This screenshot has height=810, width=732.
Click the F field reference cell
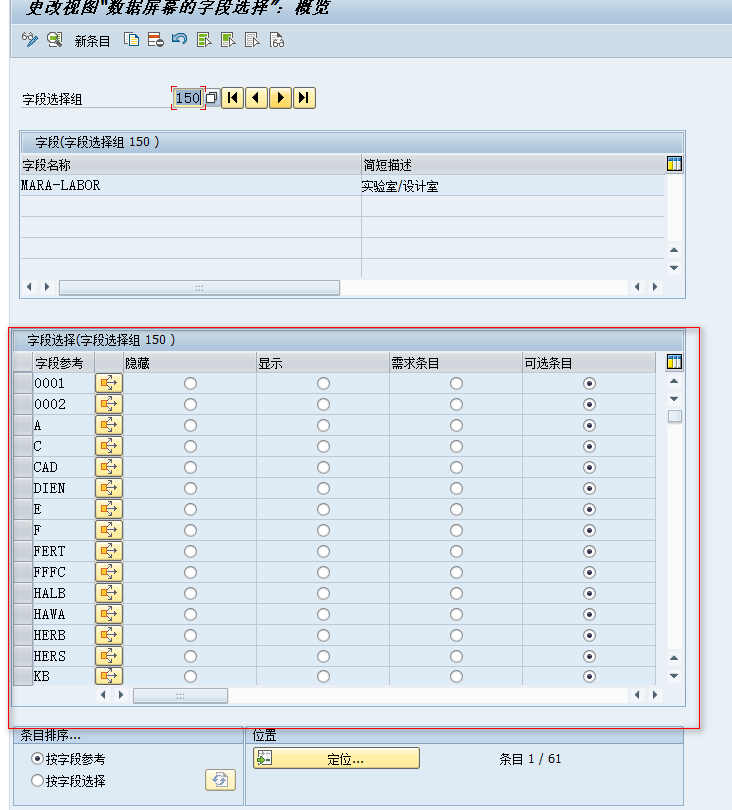(x=64, y=530)
